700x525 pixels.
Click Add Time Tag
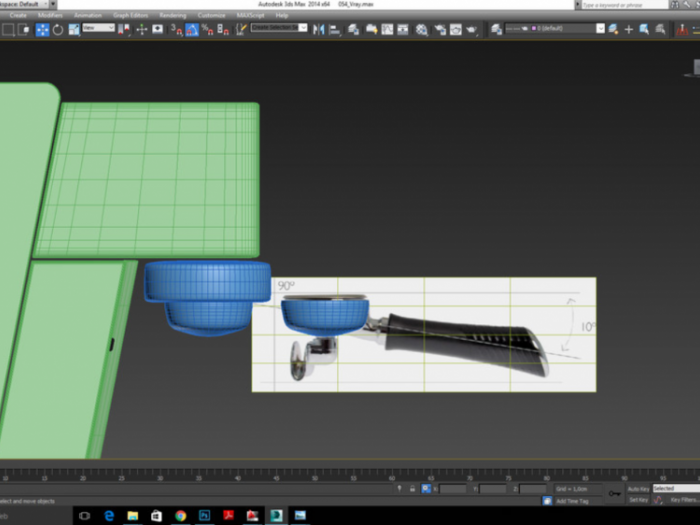572,501
